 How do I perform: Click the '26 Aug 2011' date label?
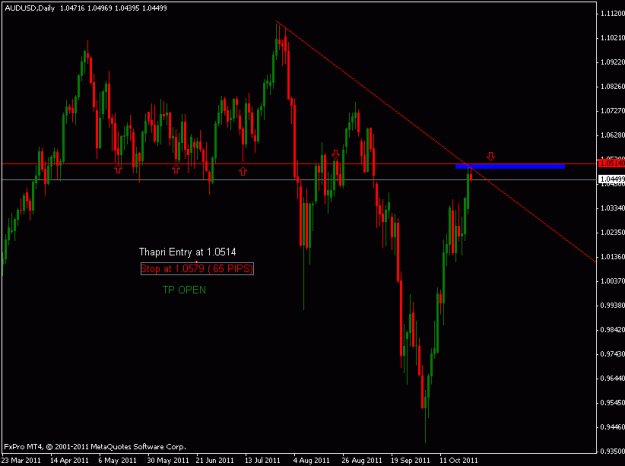362,460
